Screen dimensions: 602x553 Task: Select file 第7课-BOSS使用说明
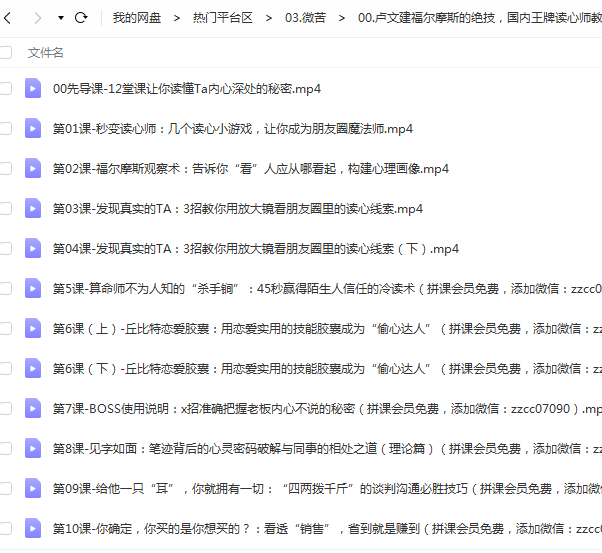[327, 409]
